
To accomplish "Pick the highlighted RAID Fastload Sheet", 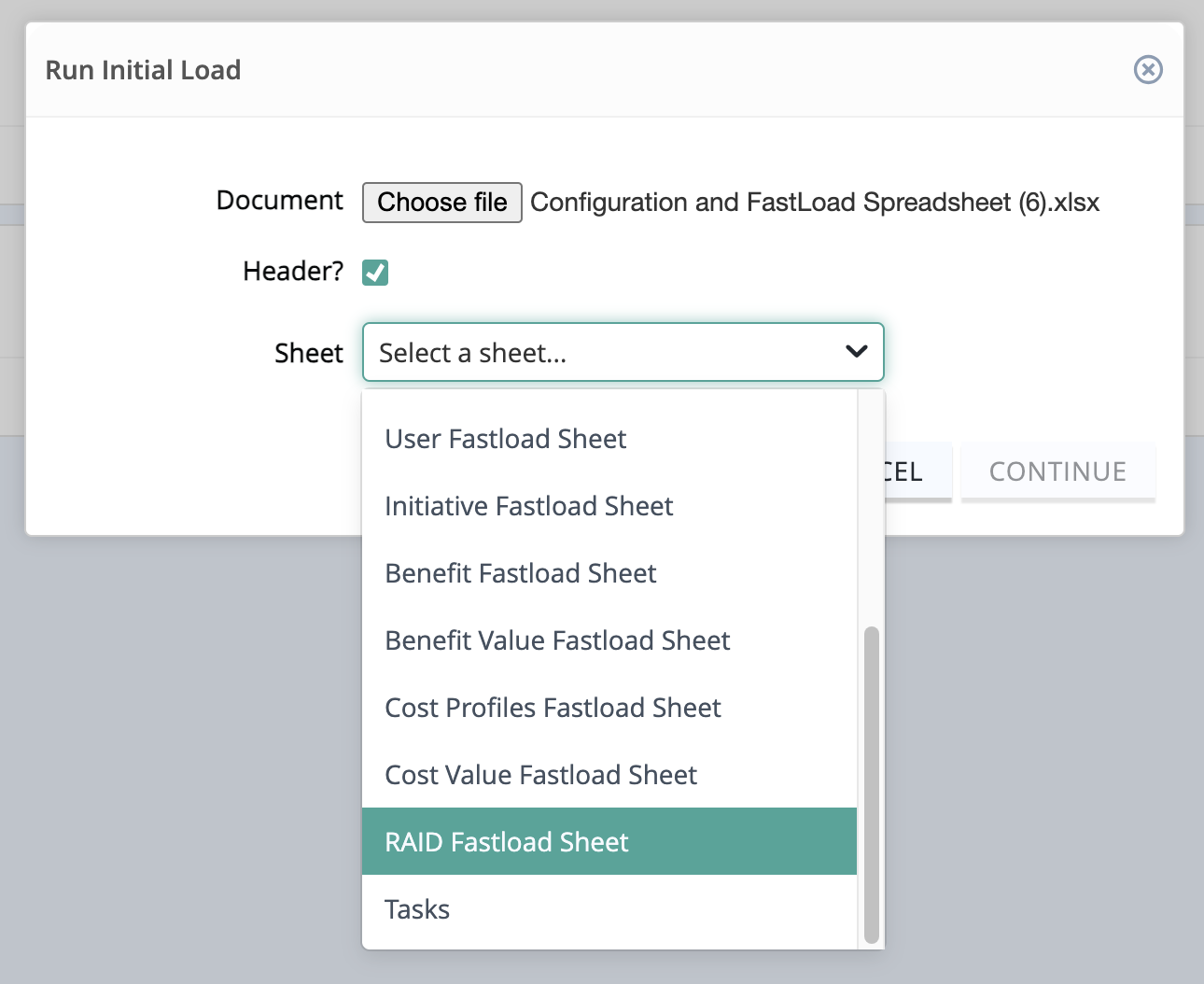I will tap(609, 841).
